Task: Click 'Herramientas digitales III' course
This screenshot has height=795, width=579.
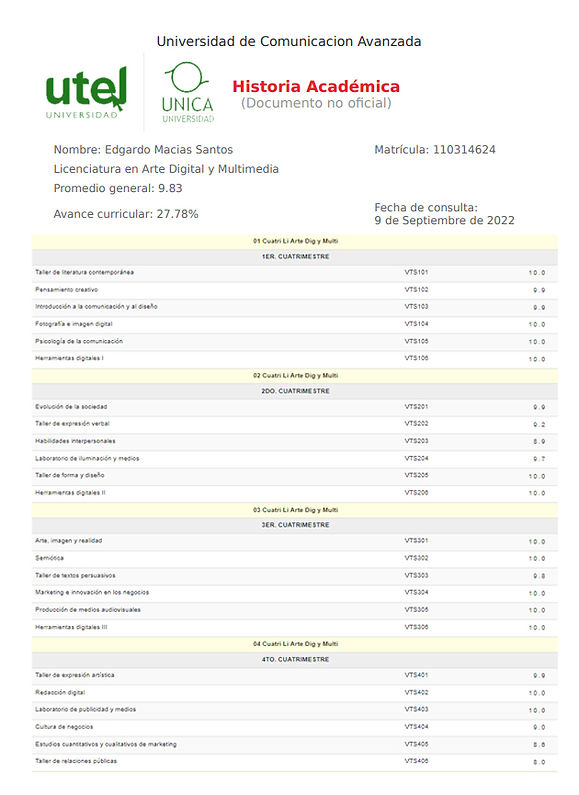Action: 71,627
